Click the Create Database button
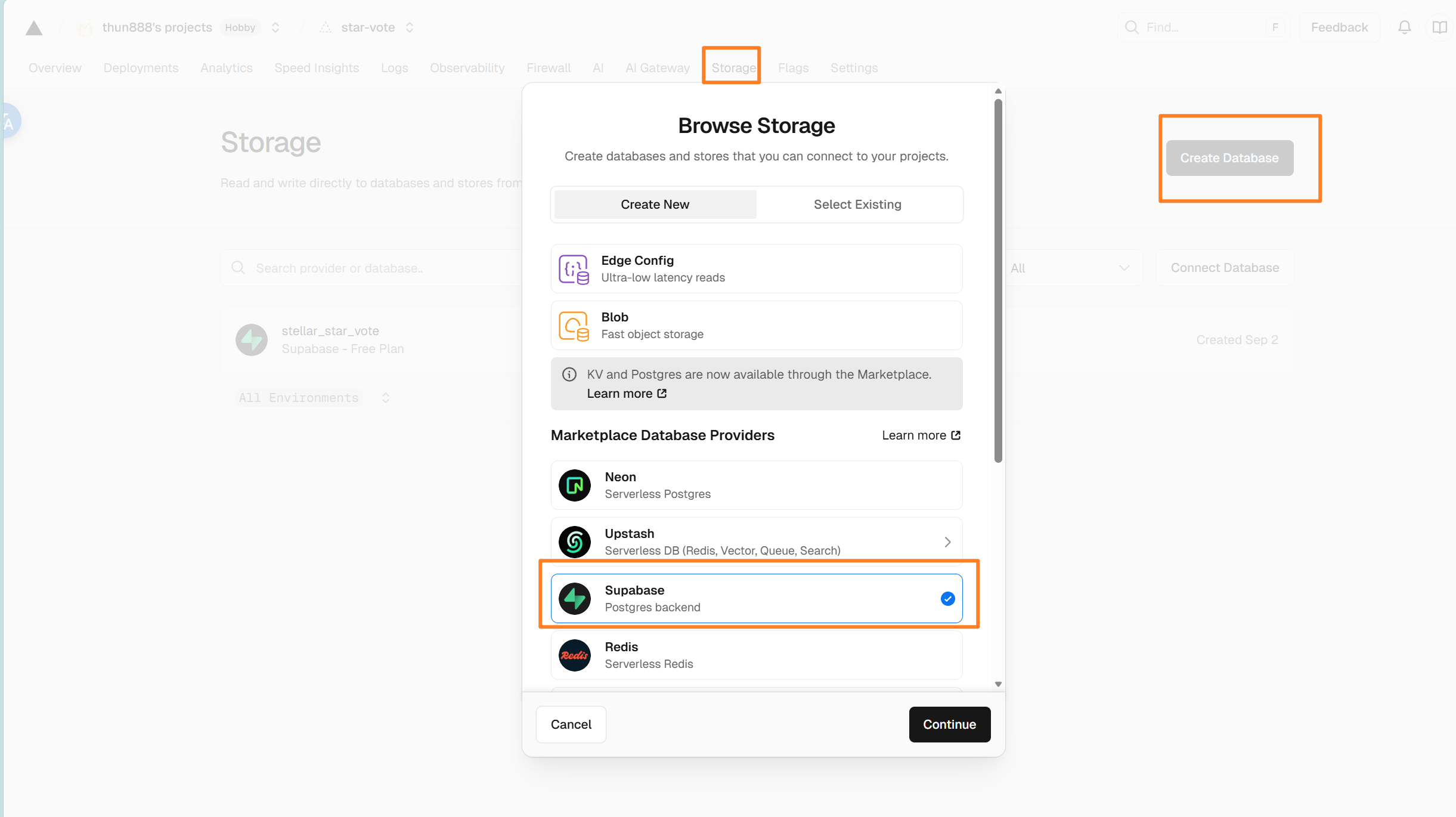The height and width of the screenshot is (817, 1456). [x=1229, y=158]
